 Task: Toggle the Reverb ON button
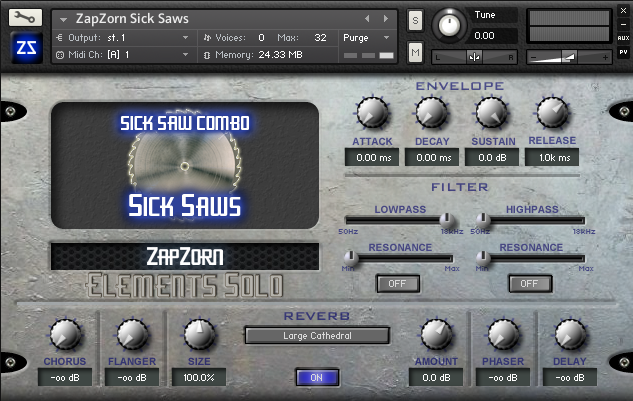point(317,378)
